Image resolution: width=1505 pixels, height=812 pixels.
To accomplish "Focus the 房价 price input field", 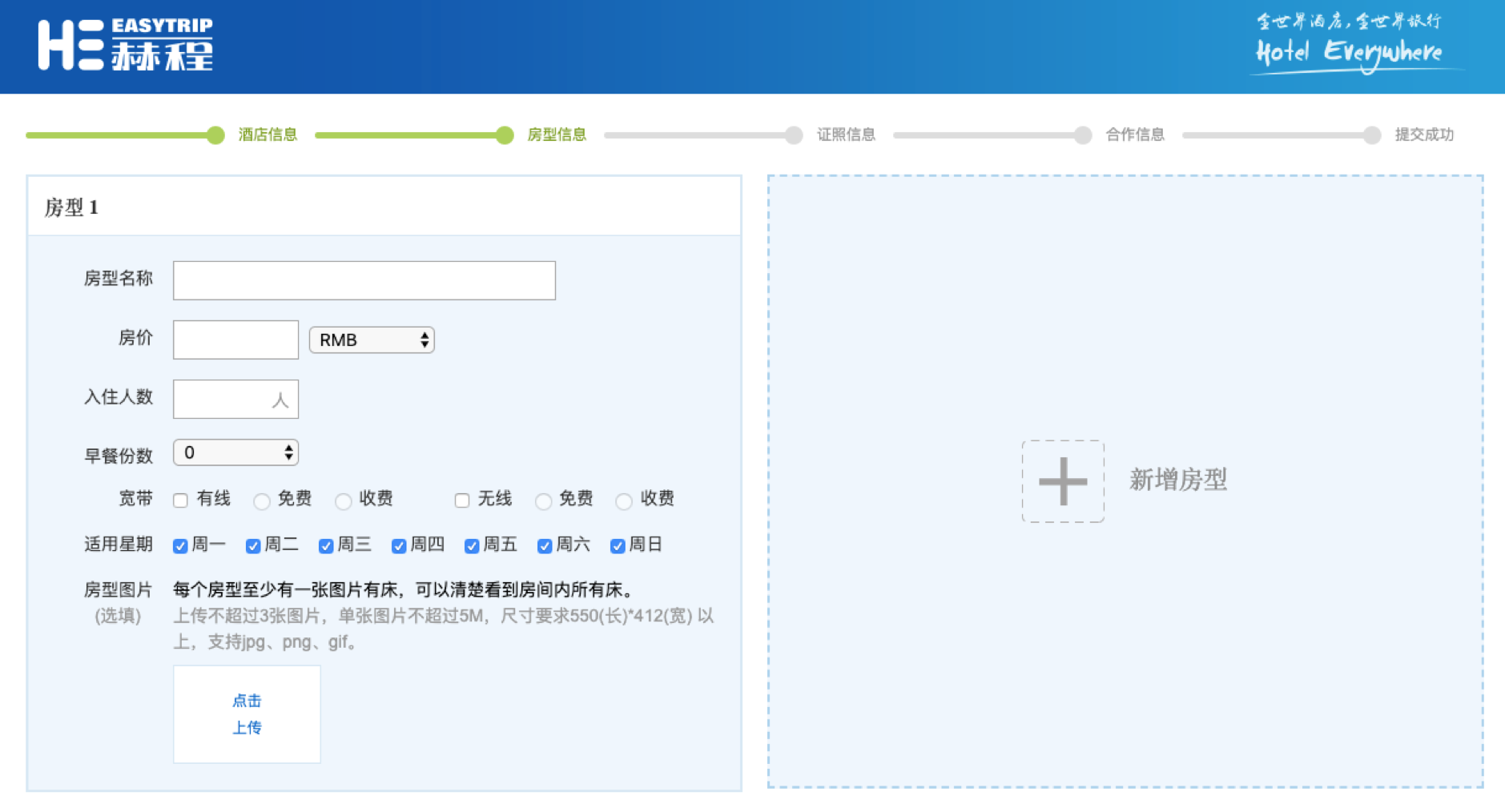I will 236,340.
